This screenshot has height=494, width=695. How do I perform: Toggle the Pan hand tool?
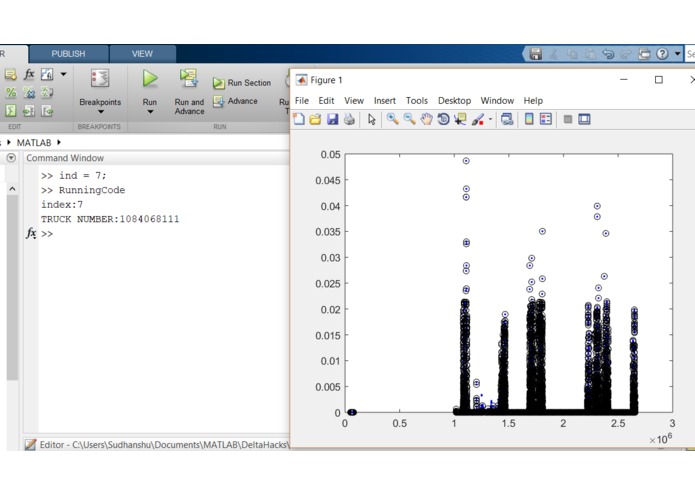click(x=426, y=119)
